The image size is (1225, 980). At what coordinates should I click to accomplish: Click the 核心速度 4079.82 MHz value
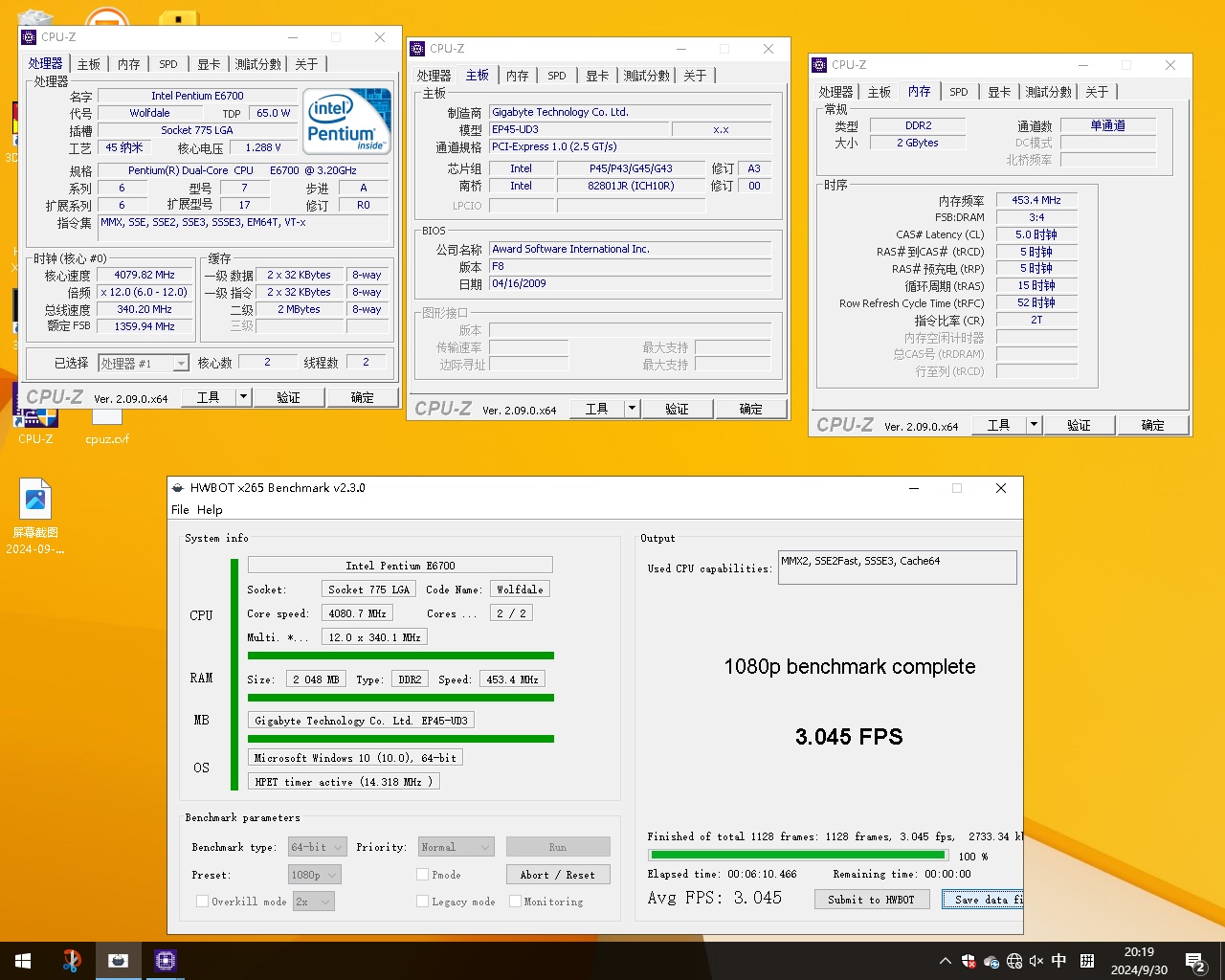145,275
